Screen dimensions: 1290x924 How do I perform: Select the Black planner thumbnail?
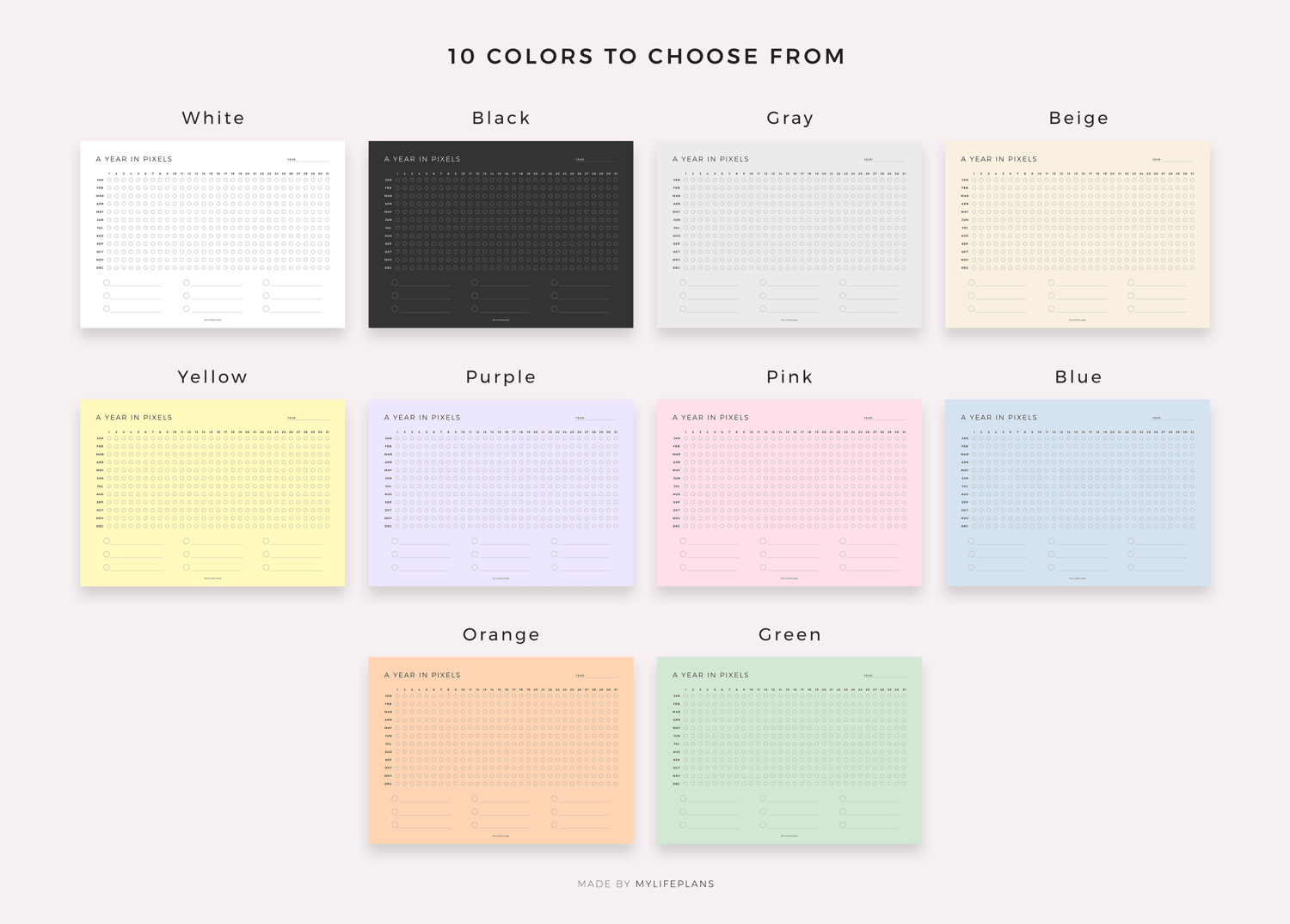click(x=501, y=235)
